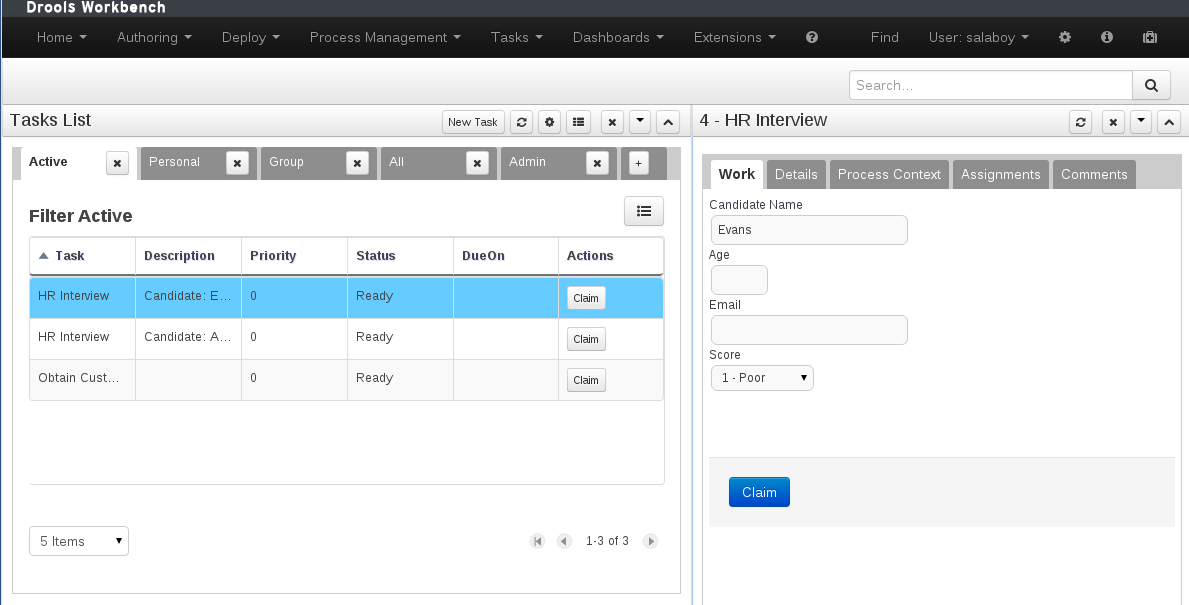Viewport: 1189px width, 605px height.
Task: Close the Tasks List panel
Action: [x=612, y=121]
